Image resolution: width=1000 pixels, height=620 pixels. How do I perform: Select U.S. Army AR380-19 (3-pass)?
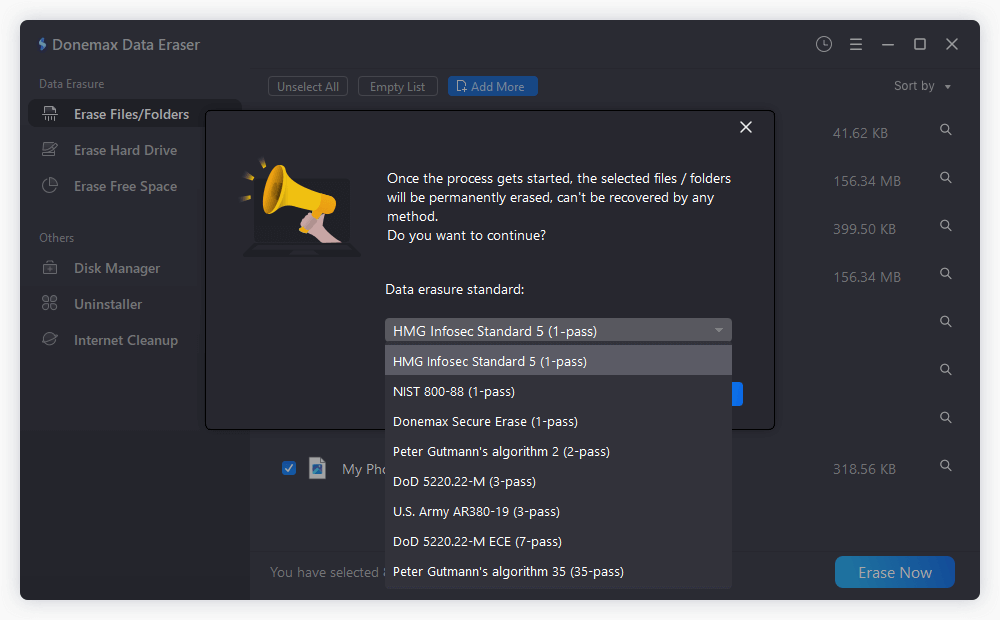476,511
